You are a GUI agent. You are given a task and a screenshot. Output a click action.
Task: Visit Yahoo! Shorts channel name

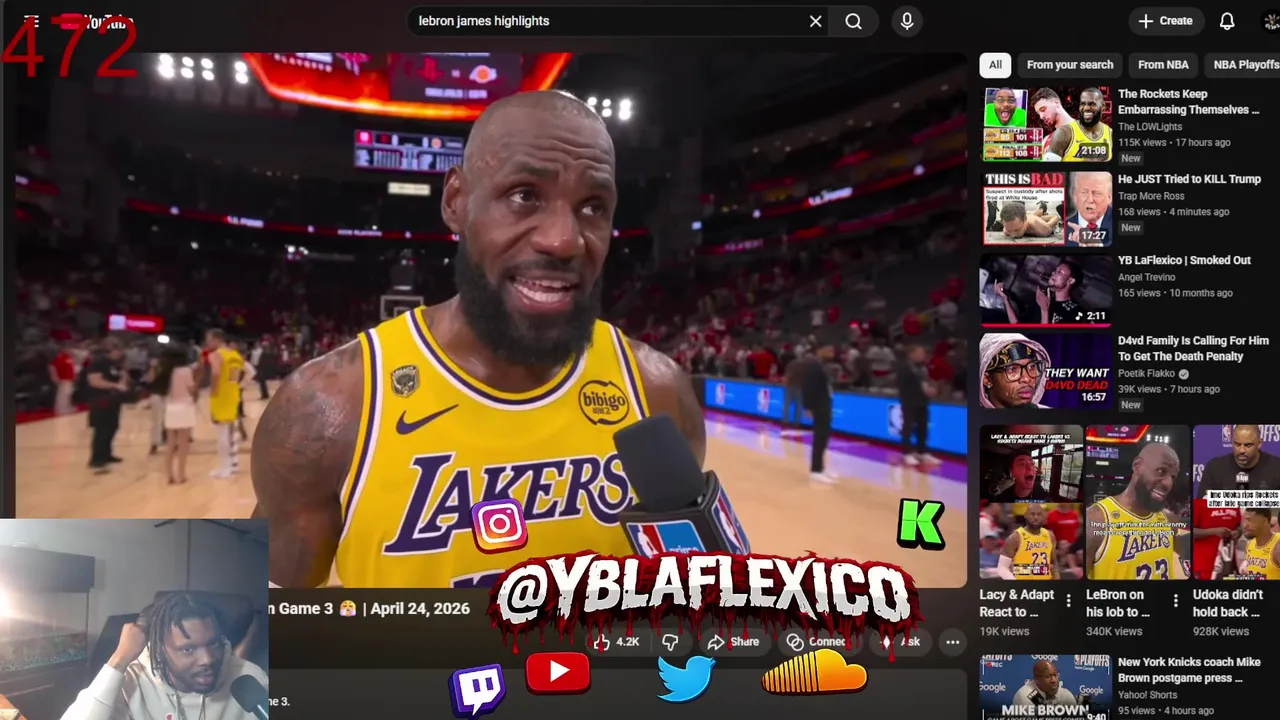pos(1150,695)
